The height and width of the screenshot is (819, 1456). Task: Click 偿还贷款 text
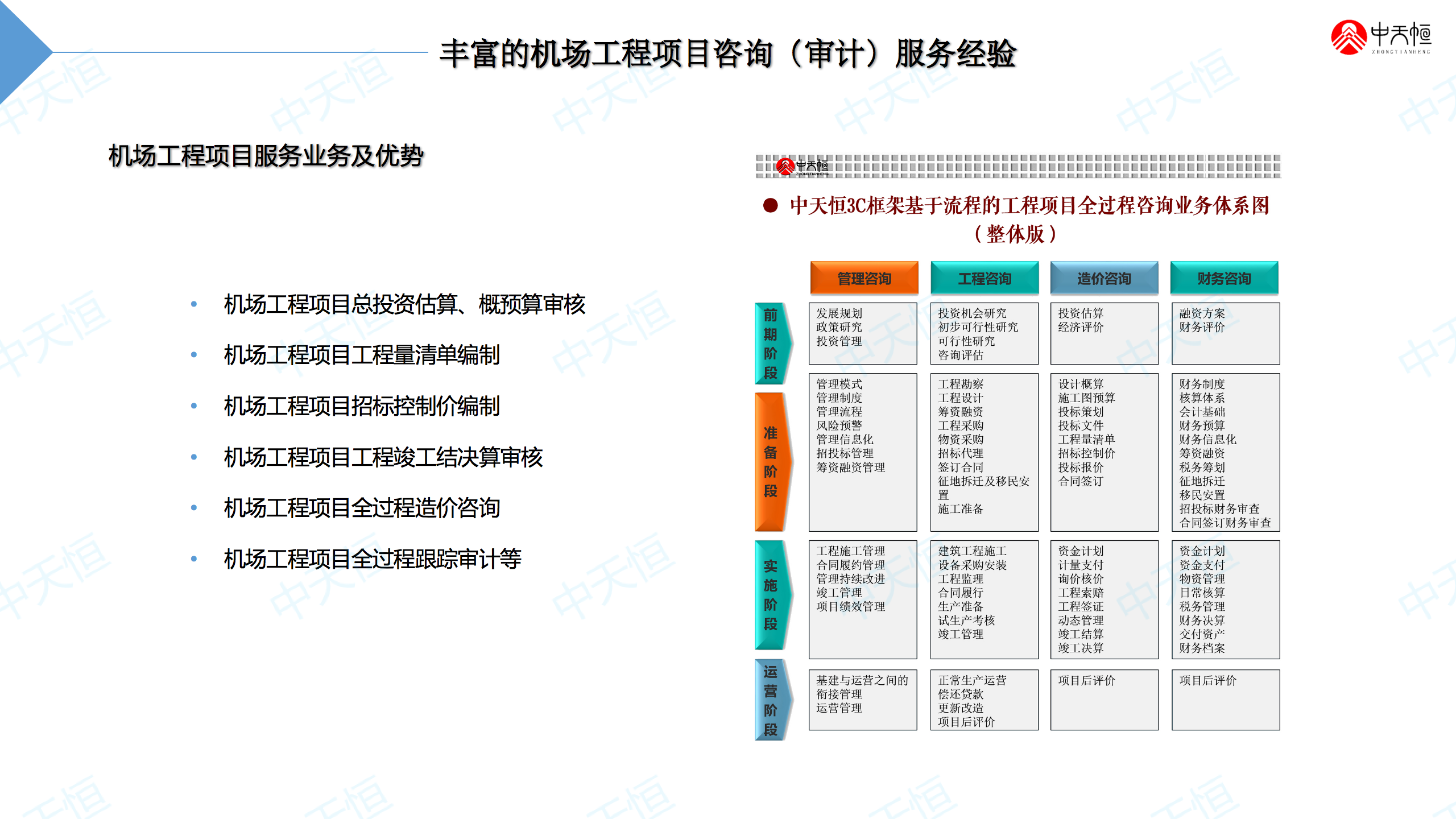(x=961, y=694)
